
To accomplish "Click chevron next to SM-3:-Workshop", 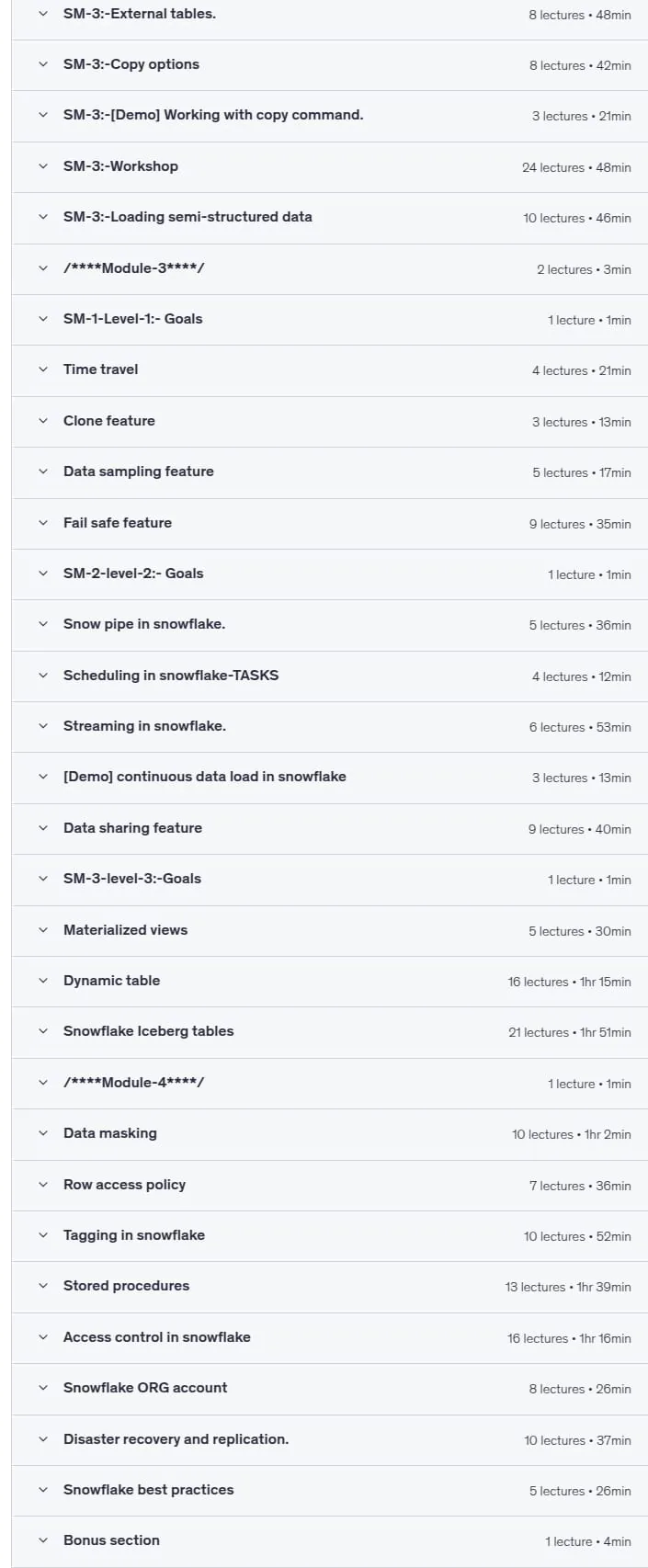I will pyautogui.click(x=43, y=166).
